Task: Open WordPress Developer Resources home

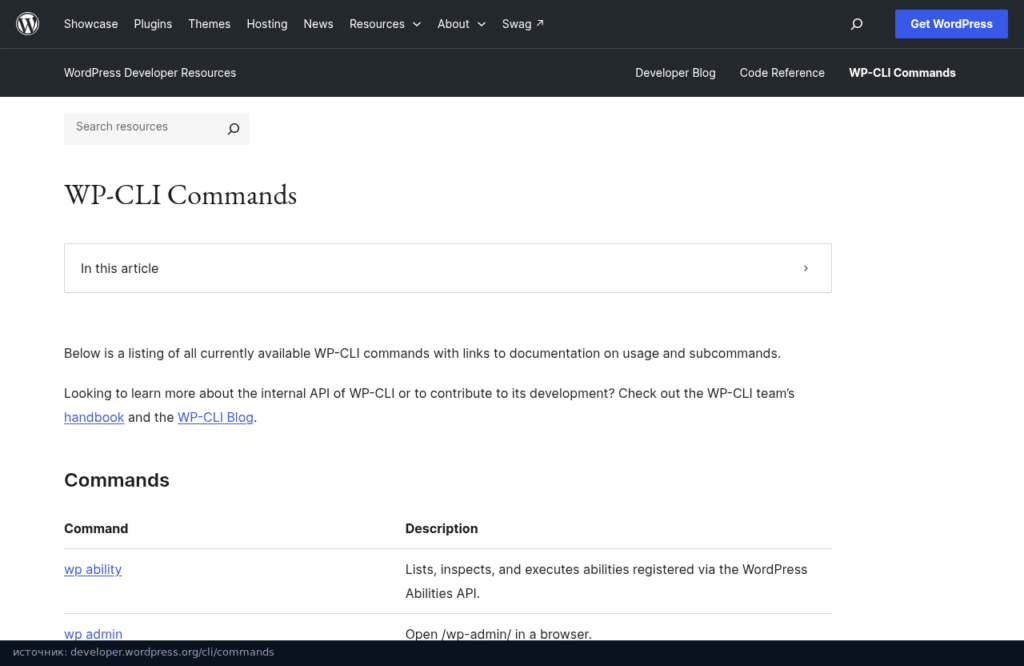Action: tap(150, 72)
